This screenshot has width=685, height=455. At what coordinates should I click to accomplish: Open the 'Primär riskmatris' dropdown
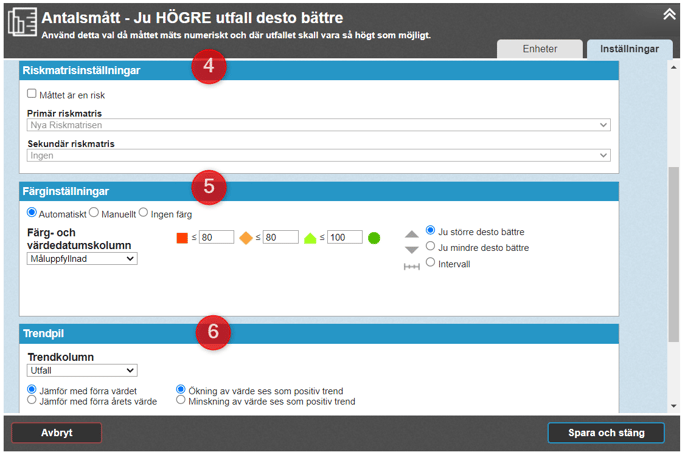318,125
